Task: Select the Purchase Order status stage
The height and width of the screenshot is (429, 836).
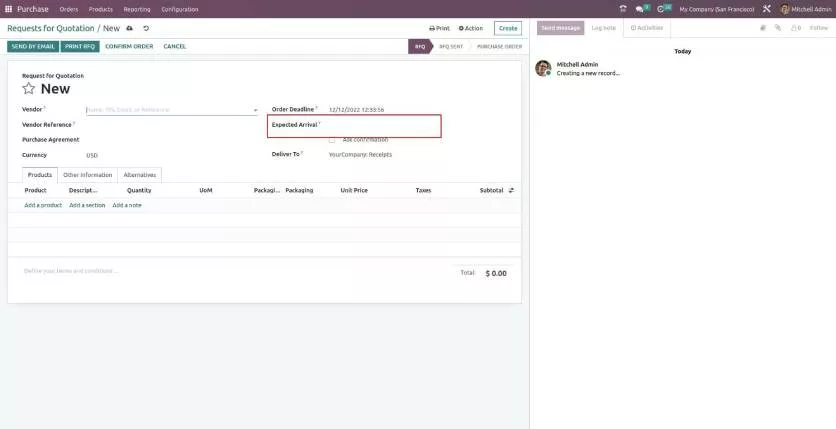Action: click(x=499, y=46)
